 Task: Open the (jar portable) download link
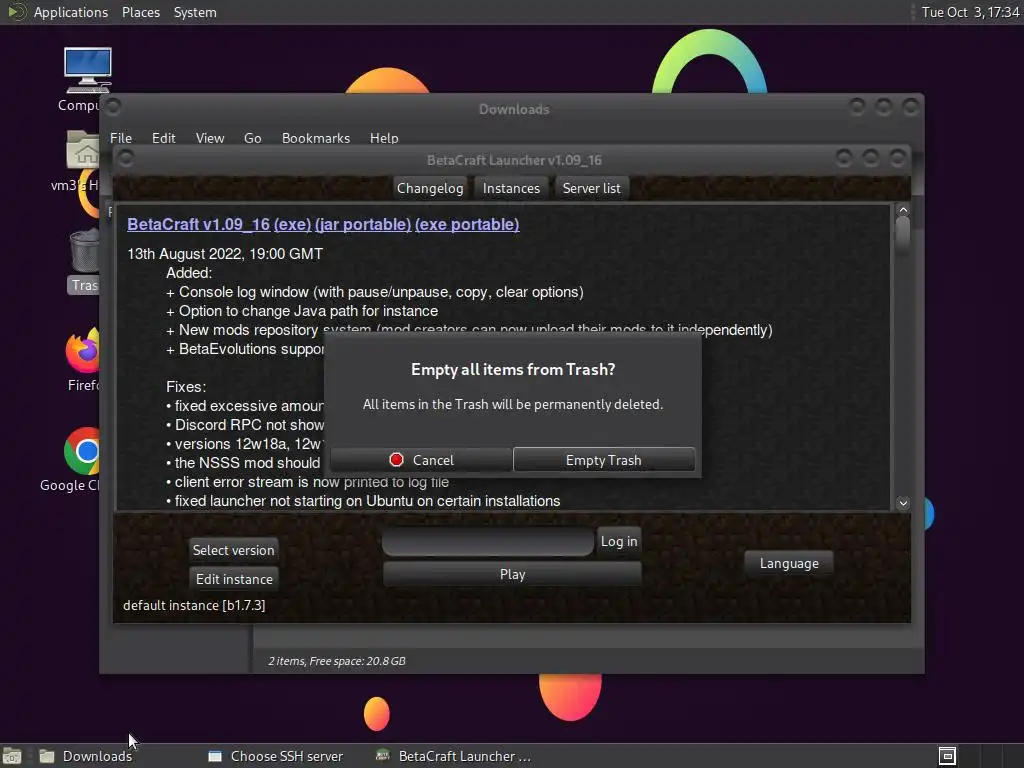[x=363, y=224]
